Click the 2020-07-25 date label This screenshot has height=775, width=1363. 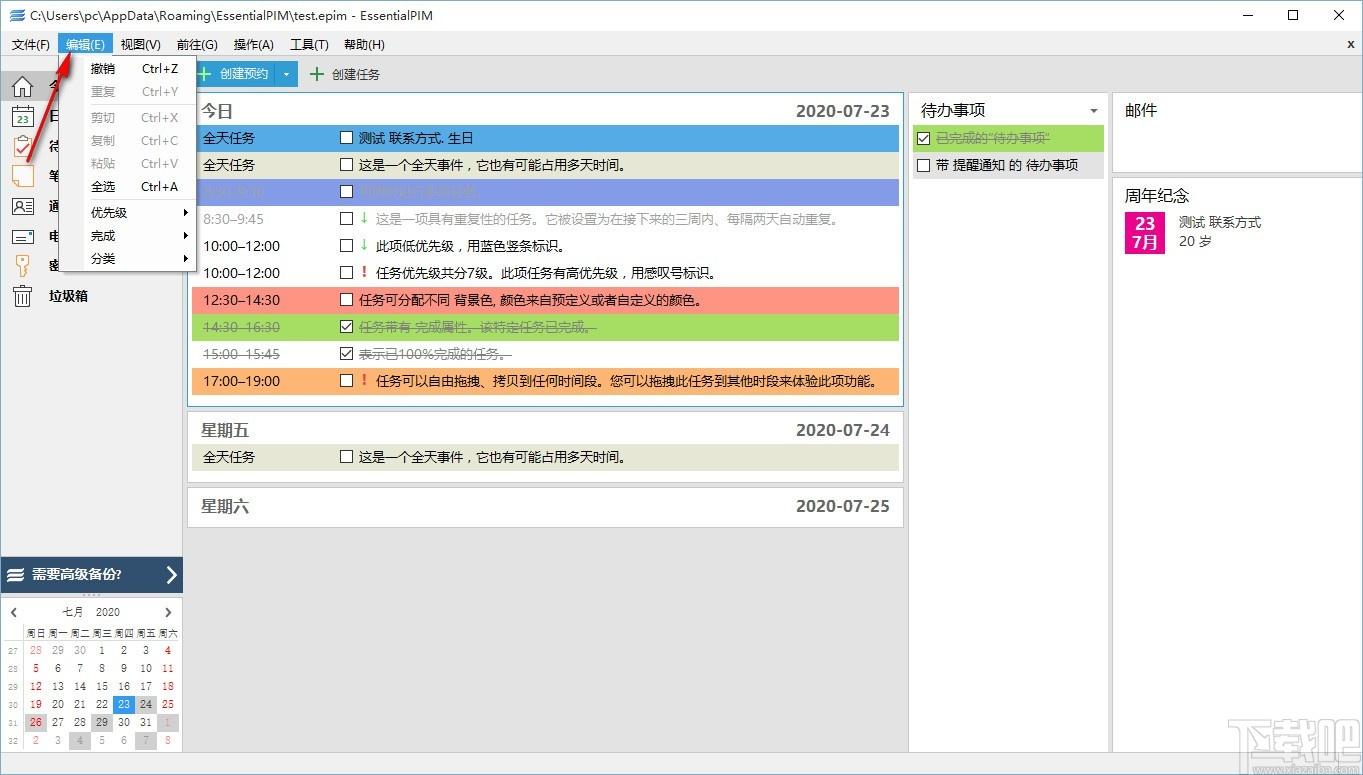point(842,506)
